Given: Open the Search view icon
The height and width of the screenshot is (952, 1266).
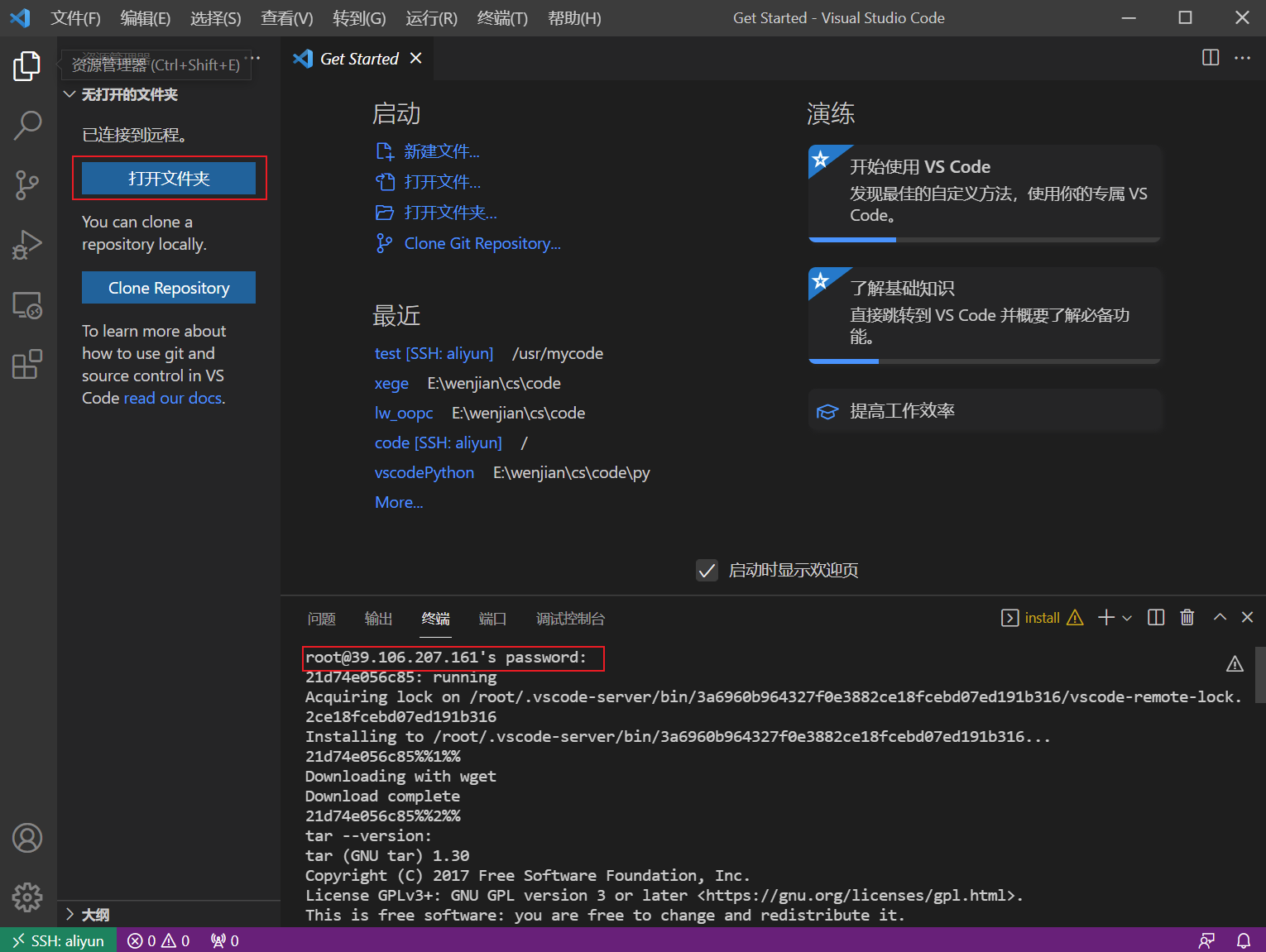Looking at the screenshot, I should pyautogui.click(x=27, y=126).
